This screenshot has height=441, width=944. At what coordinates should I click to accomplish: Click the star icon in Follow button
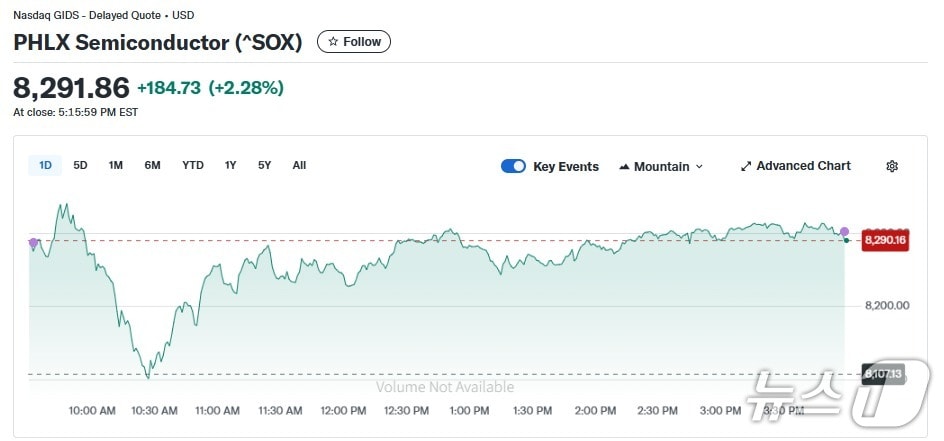click(x=333, y=42)
